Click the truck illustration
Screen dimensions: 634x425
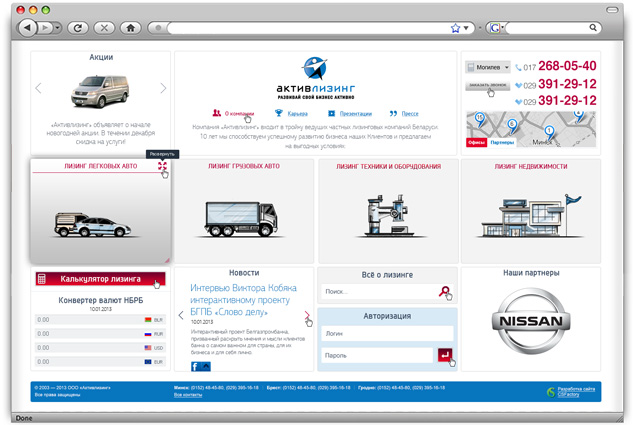[241, 219]
